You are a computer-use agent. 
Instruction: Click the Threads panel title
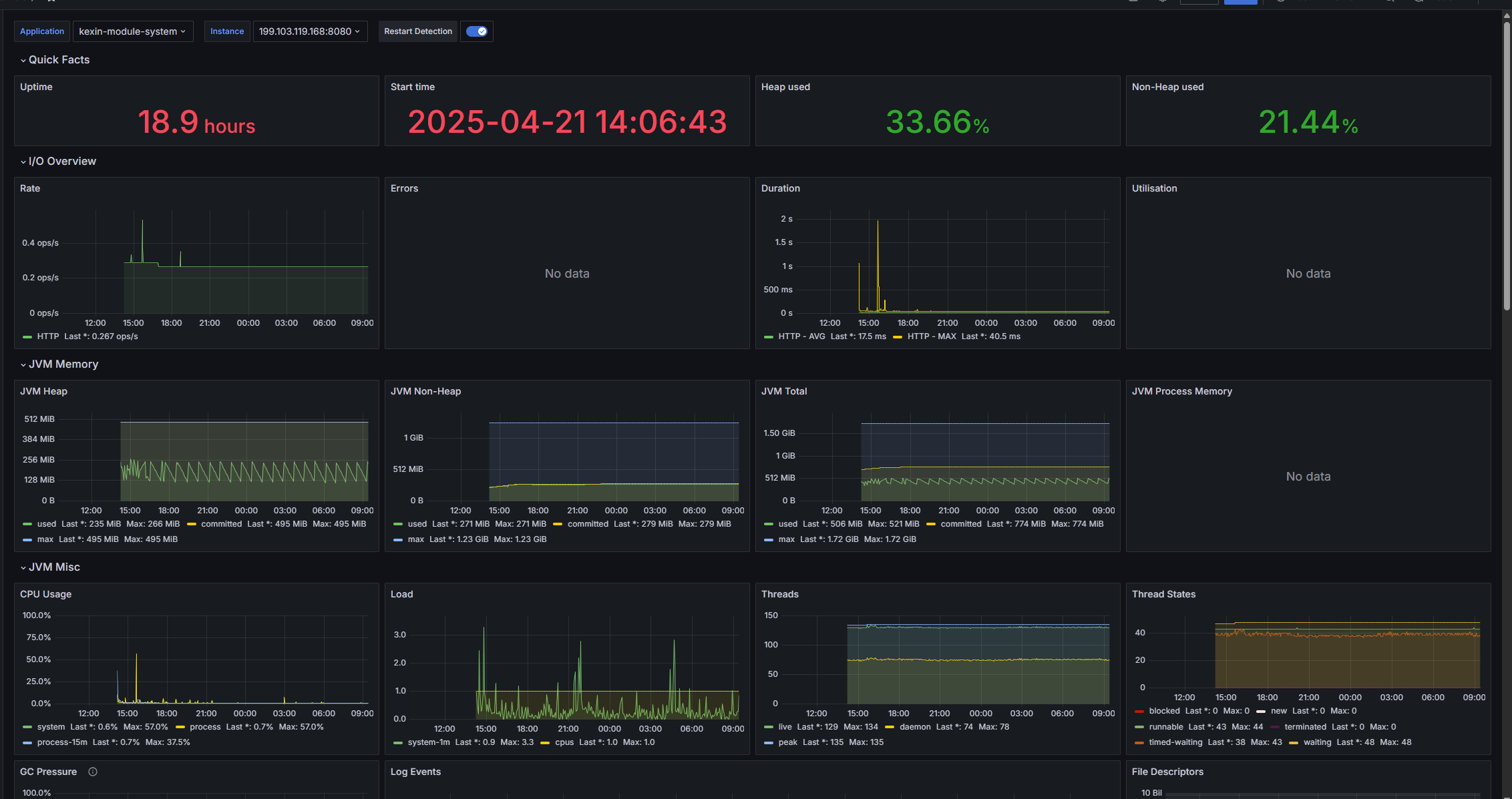tap(780, 594)
